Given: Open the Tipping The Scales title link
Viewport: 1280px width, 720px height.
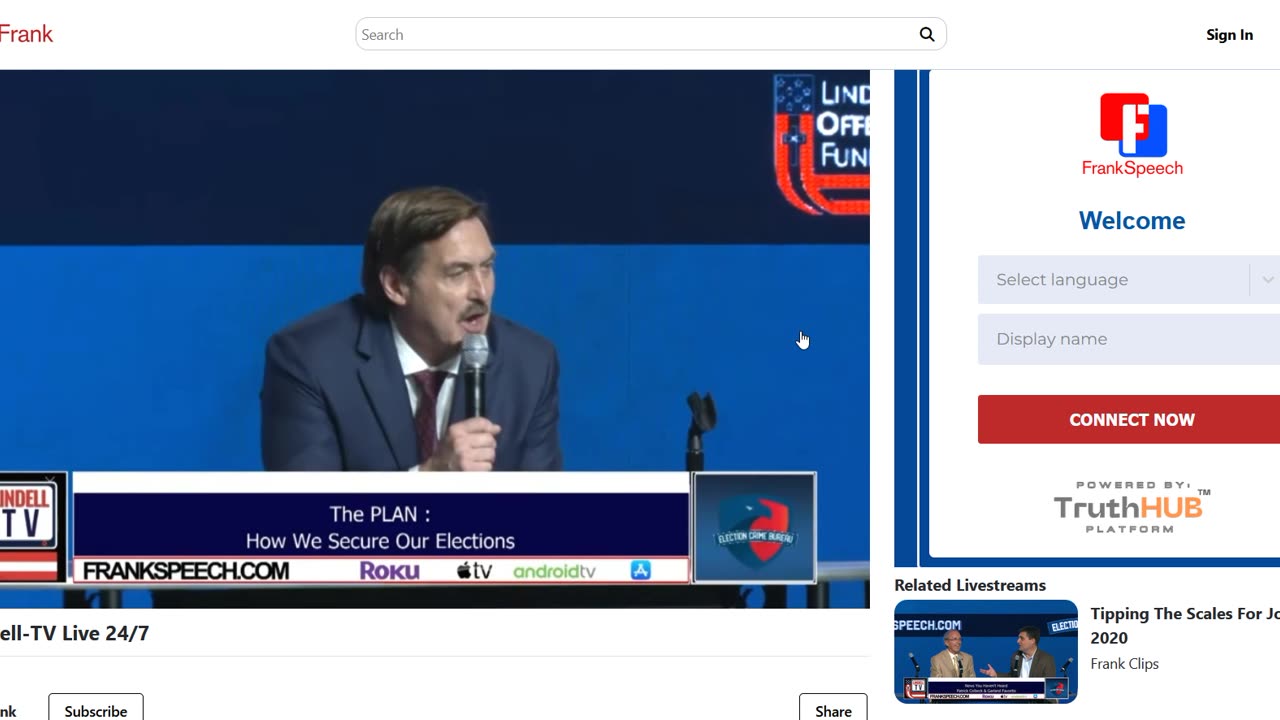Looking at the screenshot, I should point(1185,625).
